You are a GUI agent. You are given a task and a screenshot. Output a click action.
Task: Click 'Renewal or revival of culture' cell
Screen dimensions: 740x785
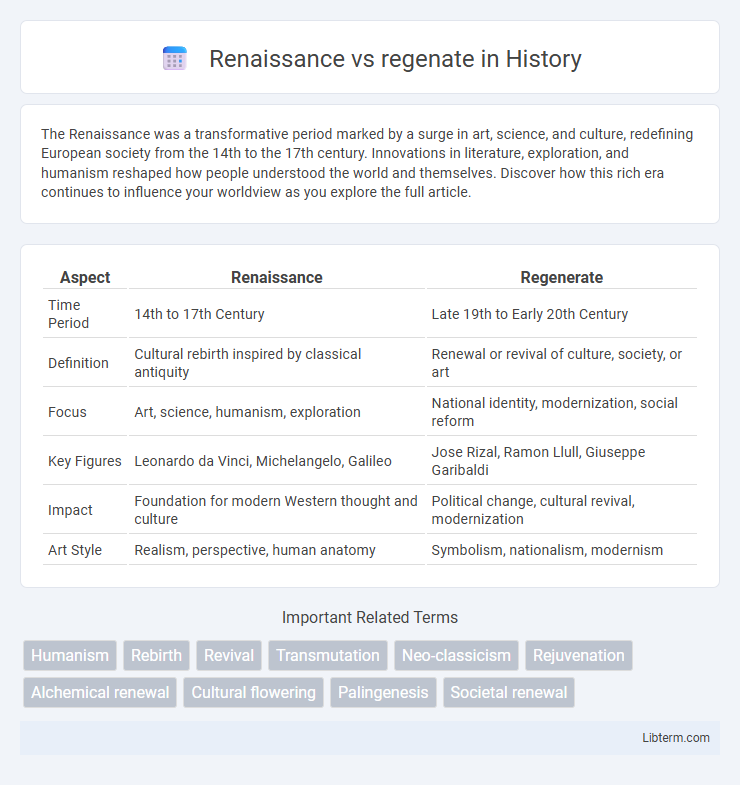562,363
